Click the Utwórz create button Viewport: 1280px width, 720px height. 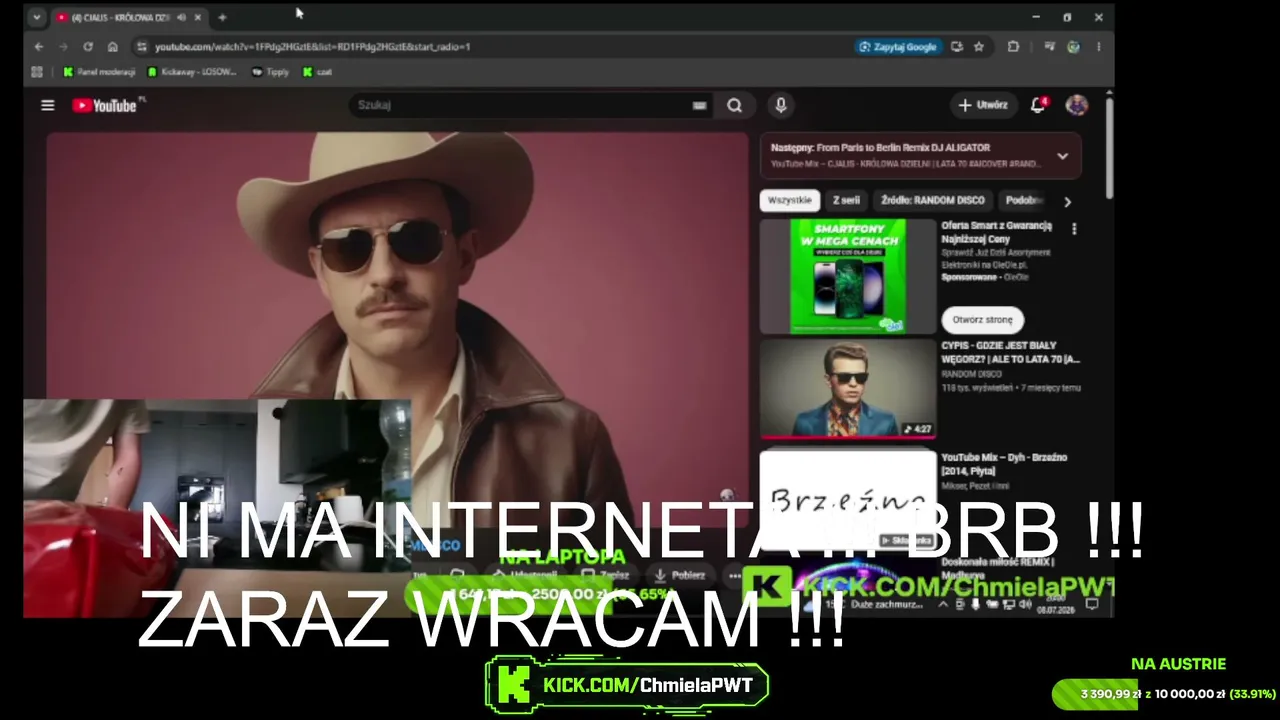point(983,105)
